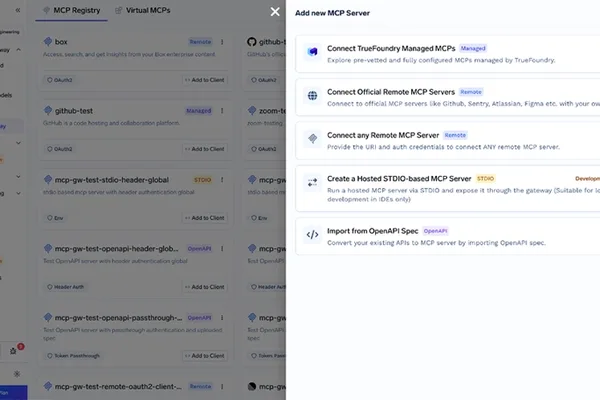
Task: Open the box card's three-dot menu
Action: point(222,42)
